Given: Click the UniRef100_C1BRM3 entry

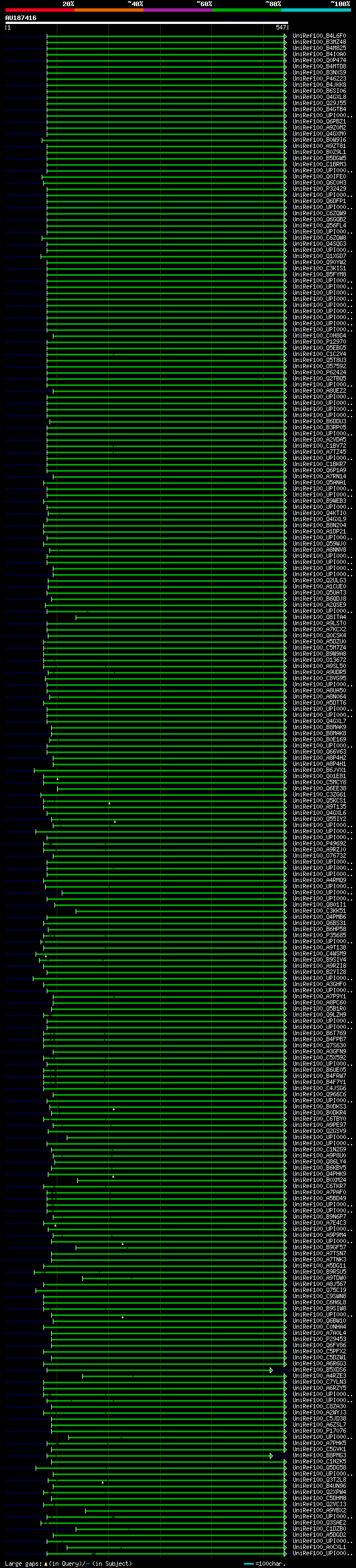Looking at the screenshot, I should pyautogui.click(x=319, y=164).
